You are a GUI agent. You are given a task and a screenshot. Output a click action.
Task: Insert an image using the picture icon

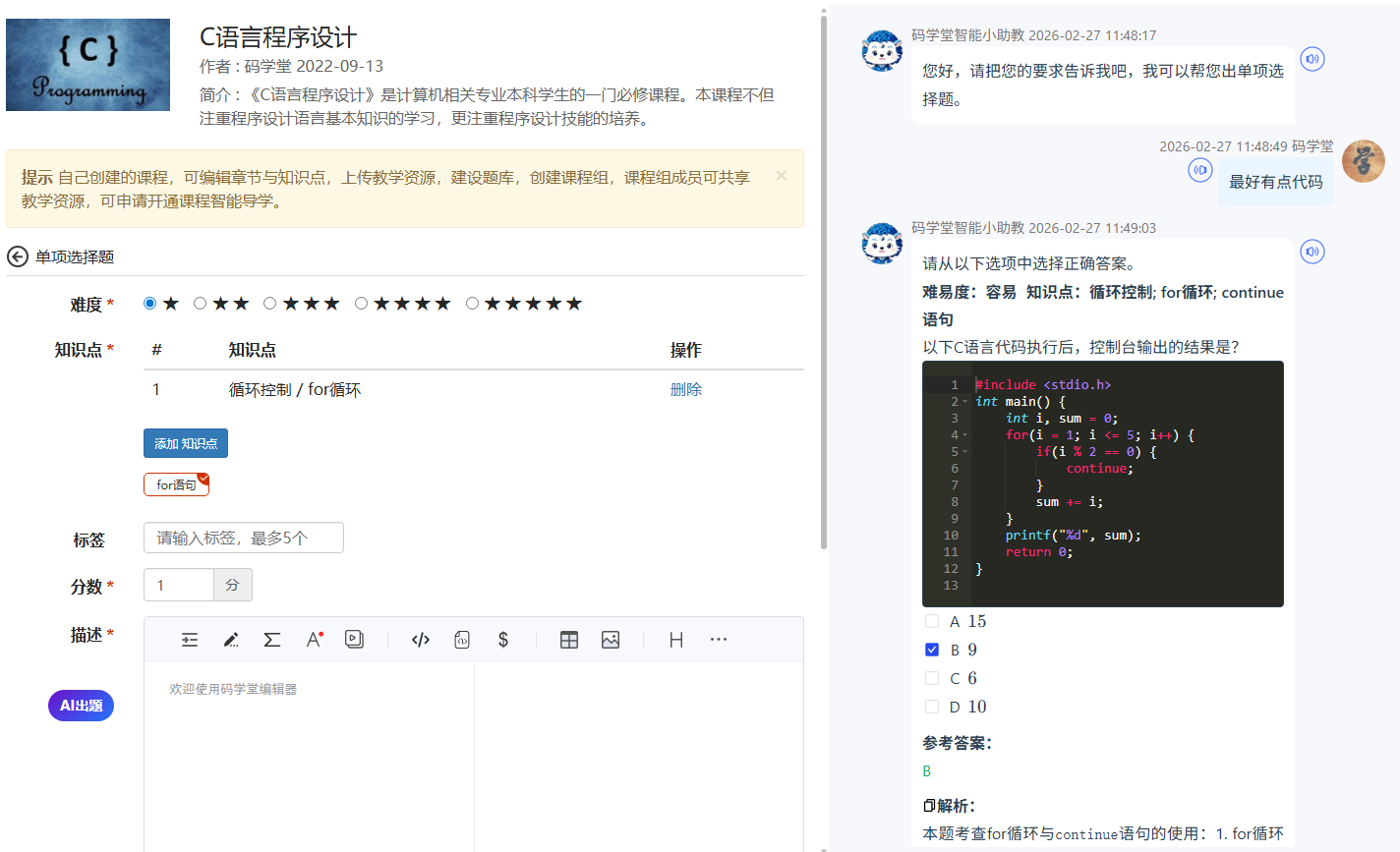[x=611, y=640]
